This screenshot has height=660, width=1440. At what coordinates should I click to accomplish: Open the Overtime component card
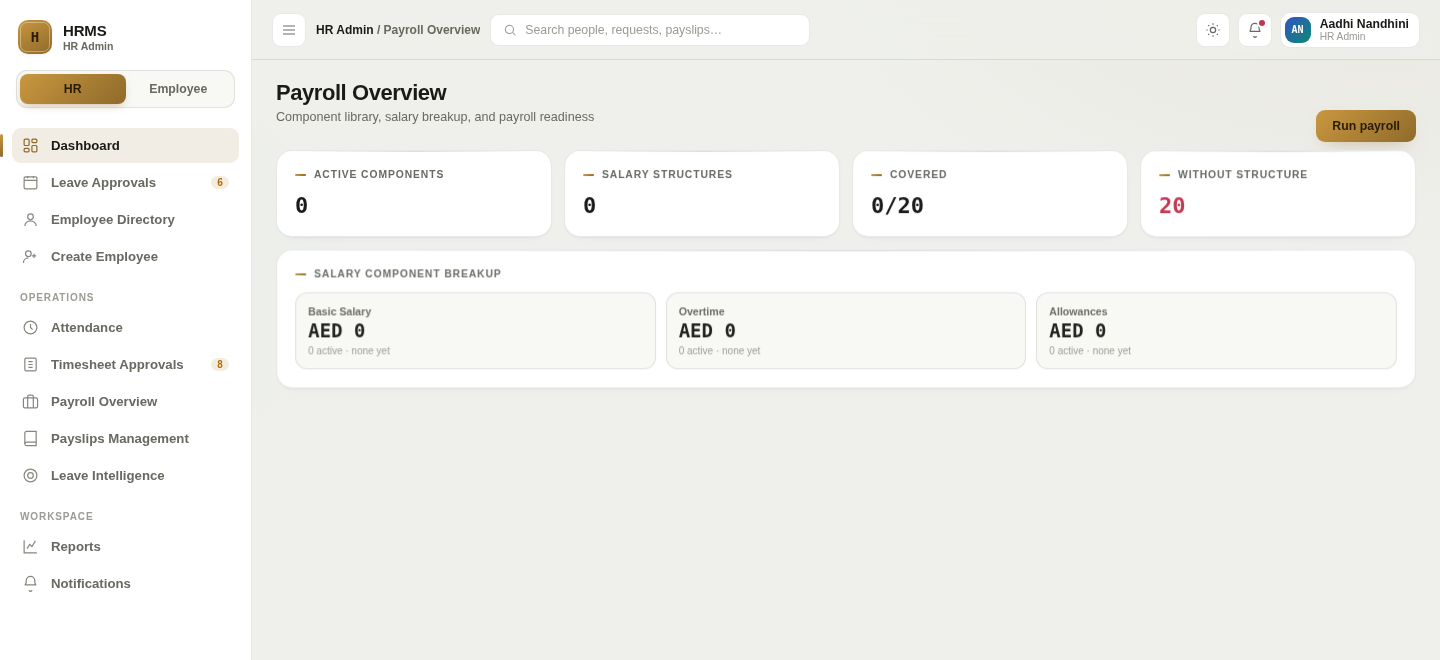click(x=846, y=331)
